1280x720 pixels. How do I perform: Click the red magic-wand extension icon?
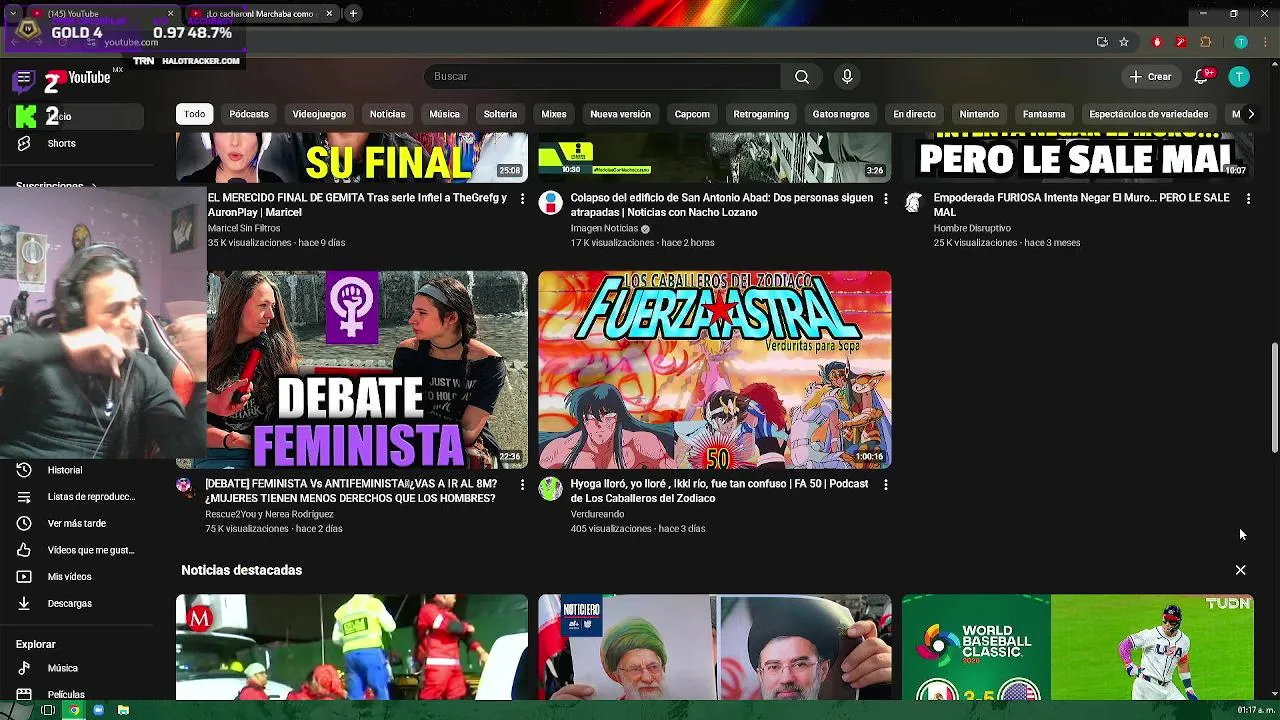click(1181, 42)
